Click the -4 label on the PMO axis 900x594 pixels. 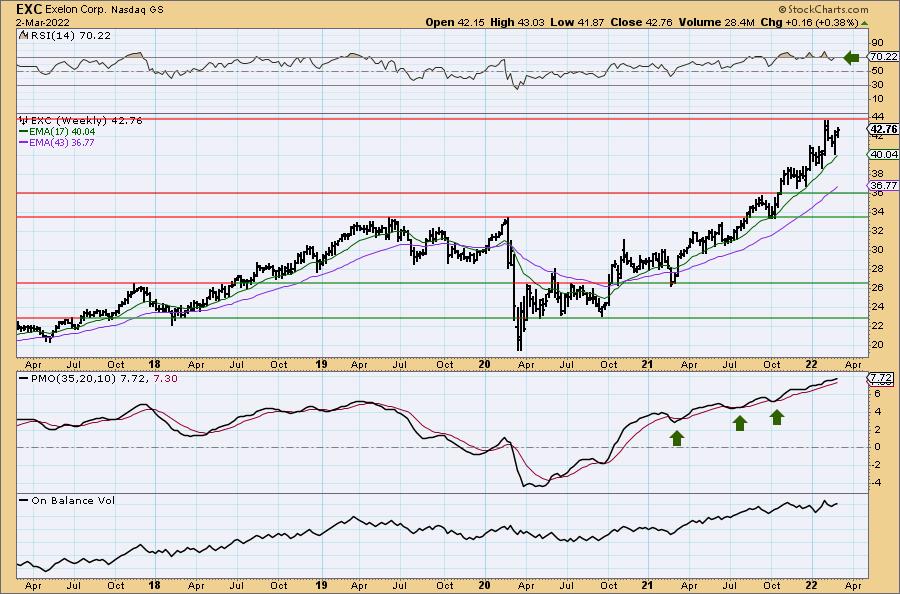(x=878, y=483)
